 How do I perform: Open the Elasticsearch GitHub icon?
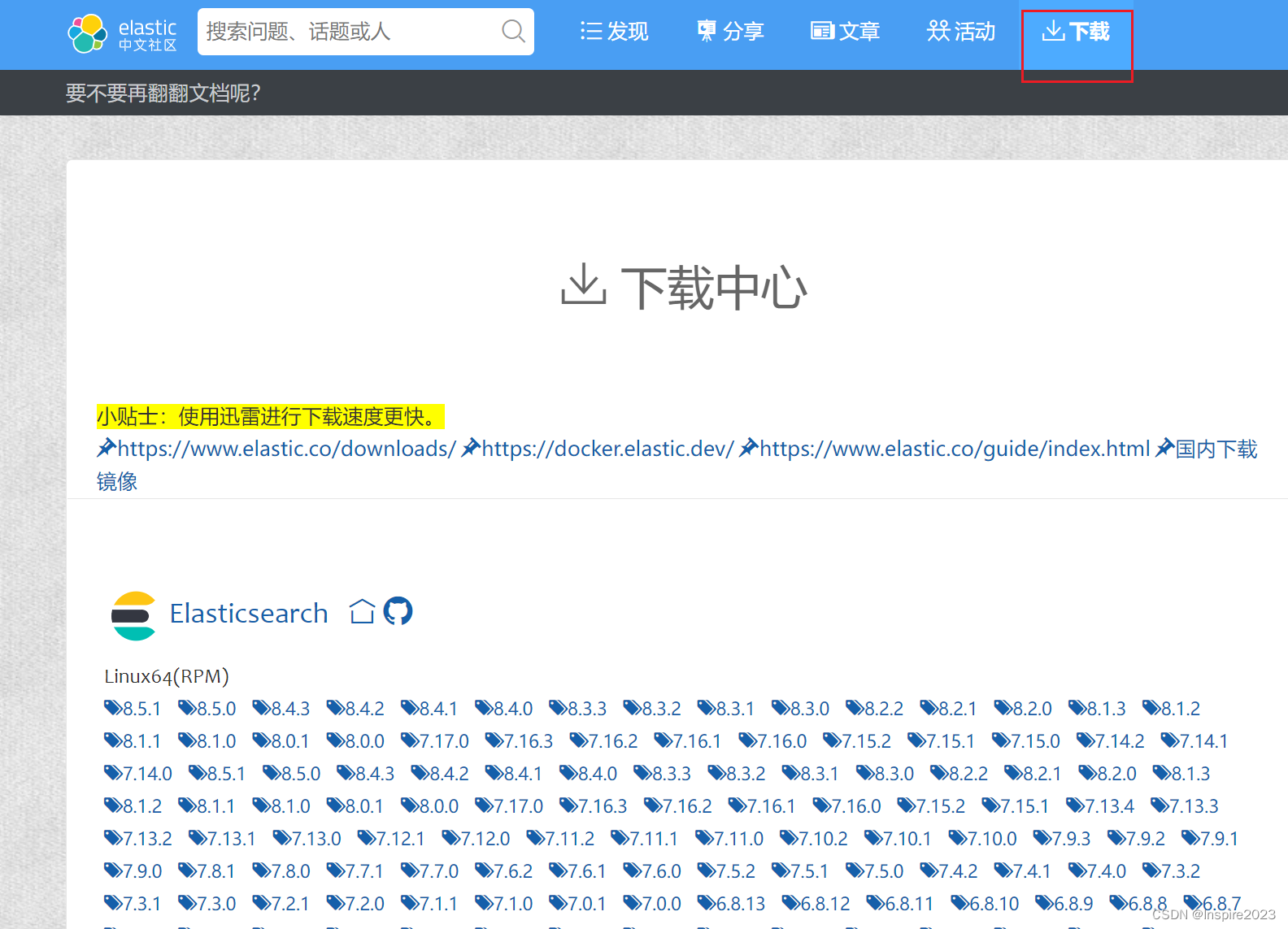coord(398,611)
